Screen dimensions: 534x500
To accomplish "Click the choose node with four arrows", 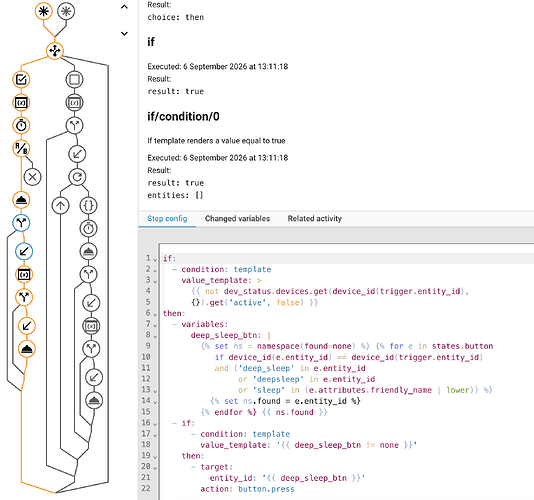I will [55, 51].
